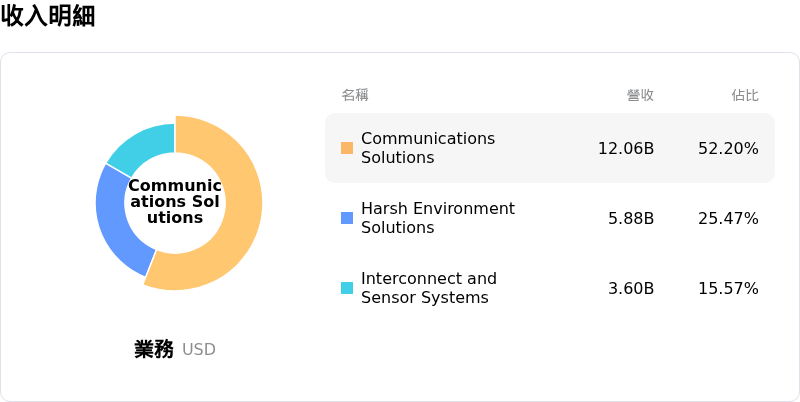Select the blue donut chart segment
Viewport: 800px width, 402px height.
coord(114,225)
